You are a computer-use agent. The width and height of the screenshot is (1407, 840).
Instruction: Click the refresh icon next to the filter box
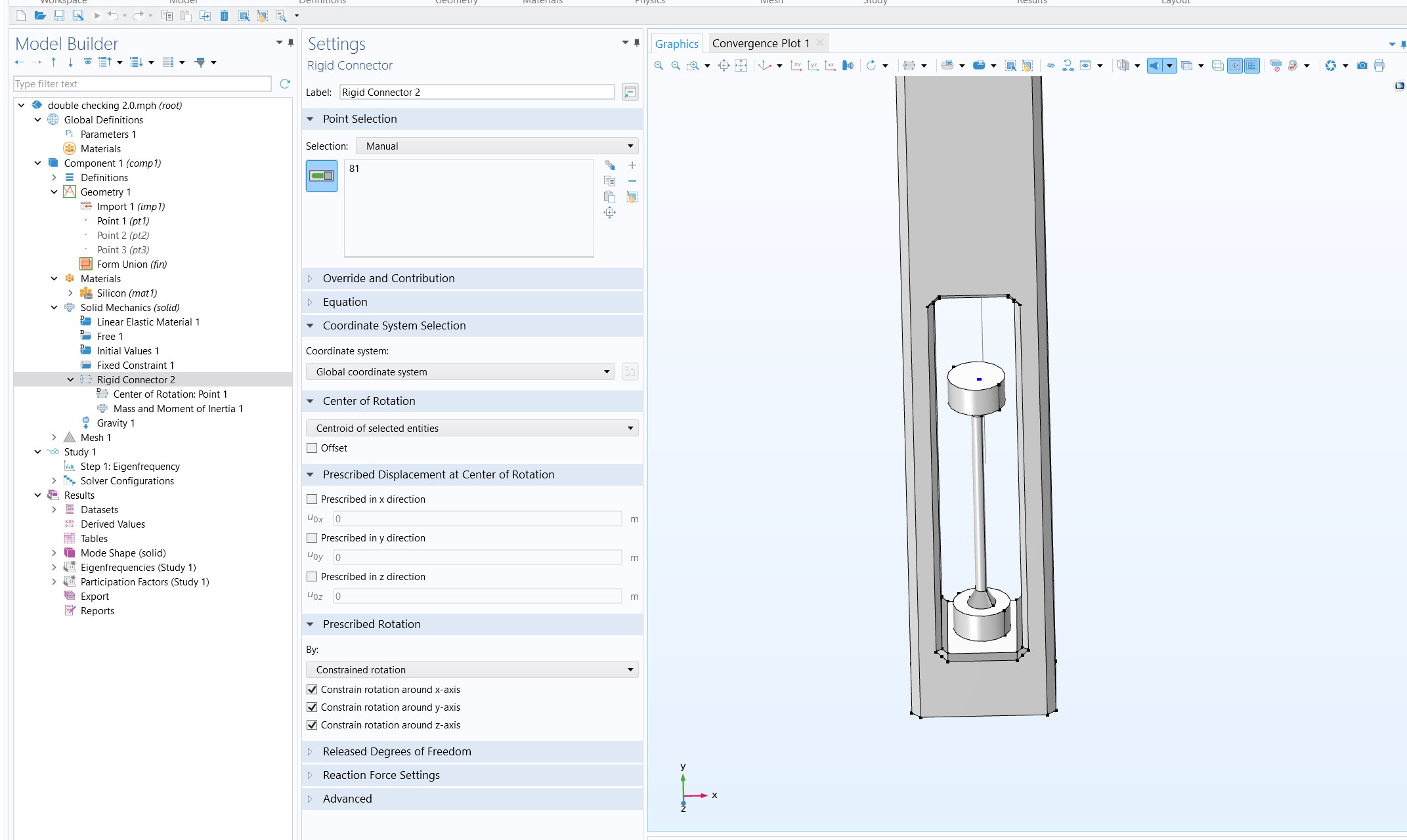[285, 84]
